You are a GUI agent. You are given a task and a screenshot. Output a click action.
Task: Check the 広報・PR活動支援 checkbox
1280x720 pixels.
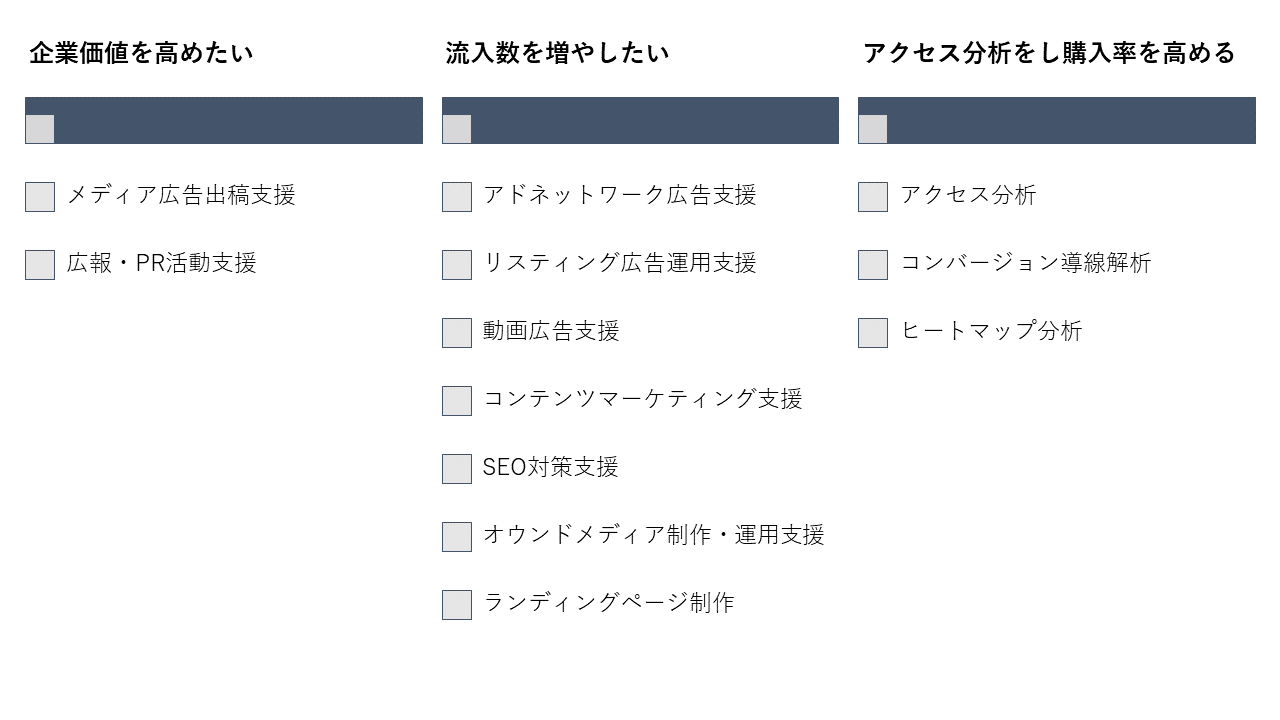click(x=40, y=265)
